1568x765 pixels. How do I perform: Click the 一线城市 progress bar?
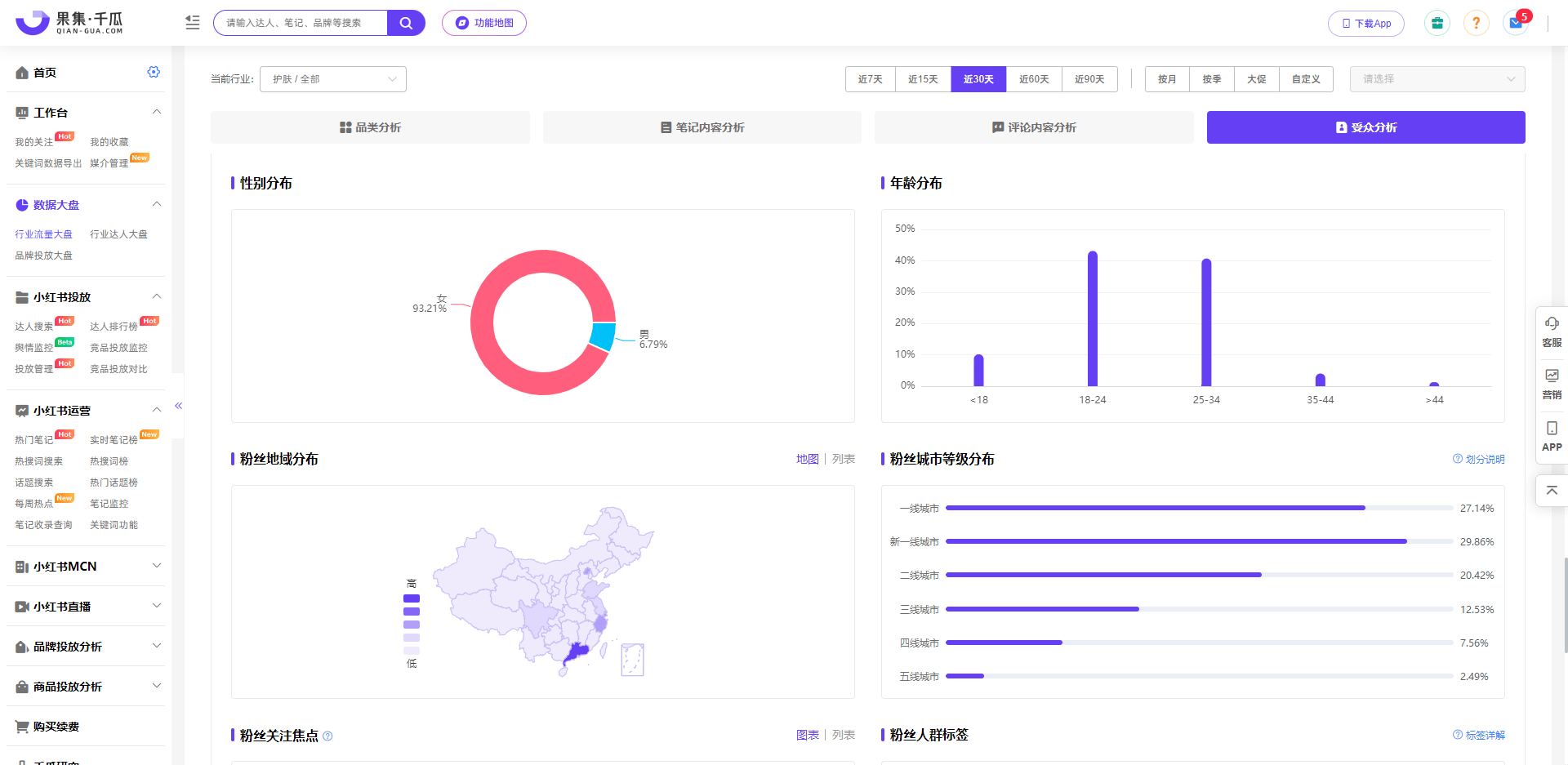tap(1199, 508)
